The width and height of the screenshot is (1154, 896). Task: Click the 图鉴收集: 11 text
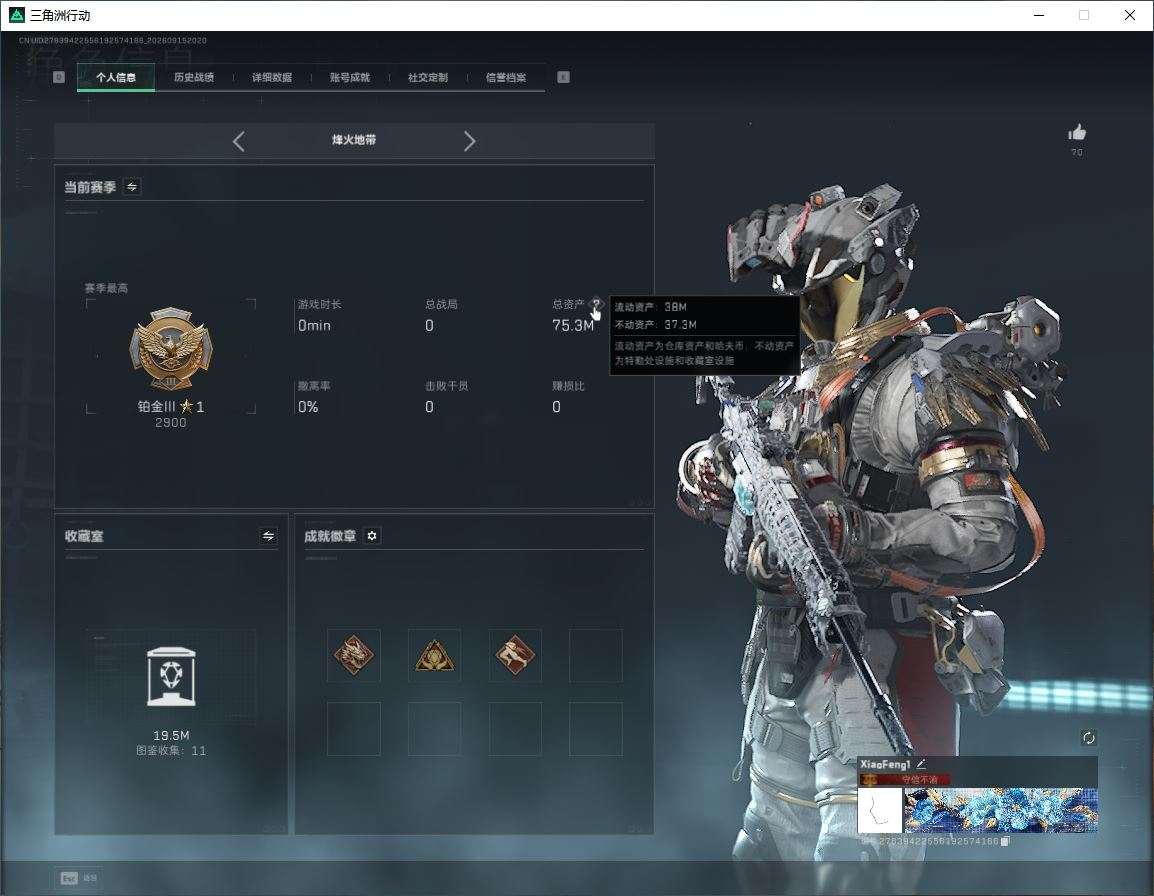171,751
